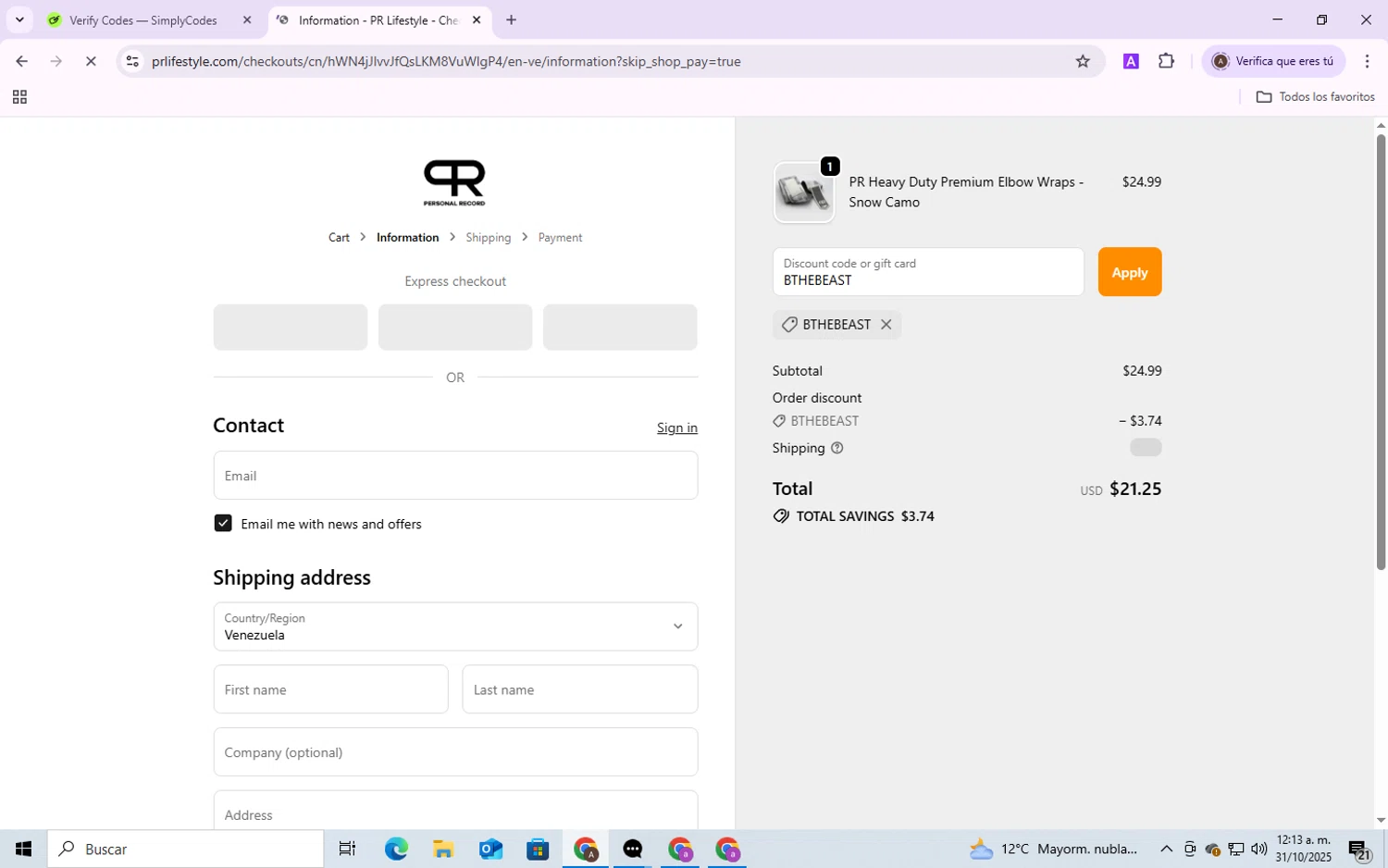Click the elbow wraps product thumbnail
The width and height of the screenshot is (1388, 868).
tap(803, 192)
